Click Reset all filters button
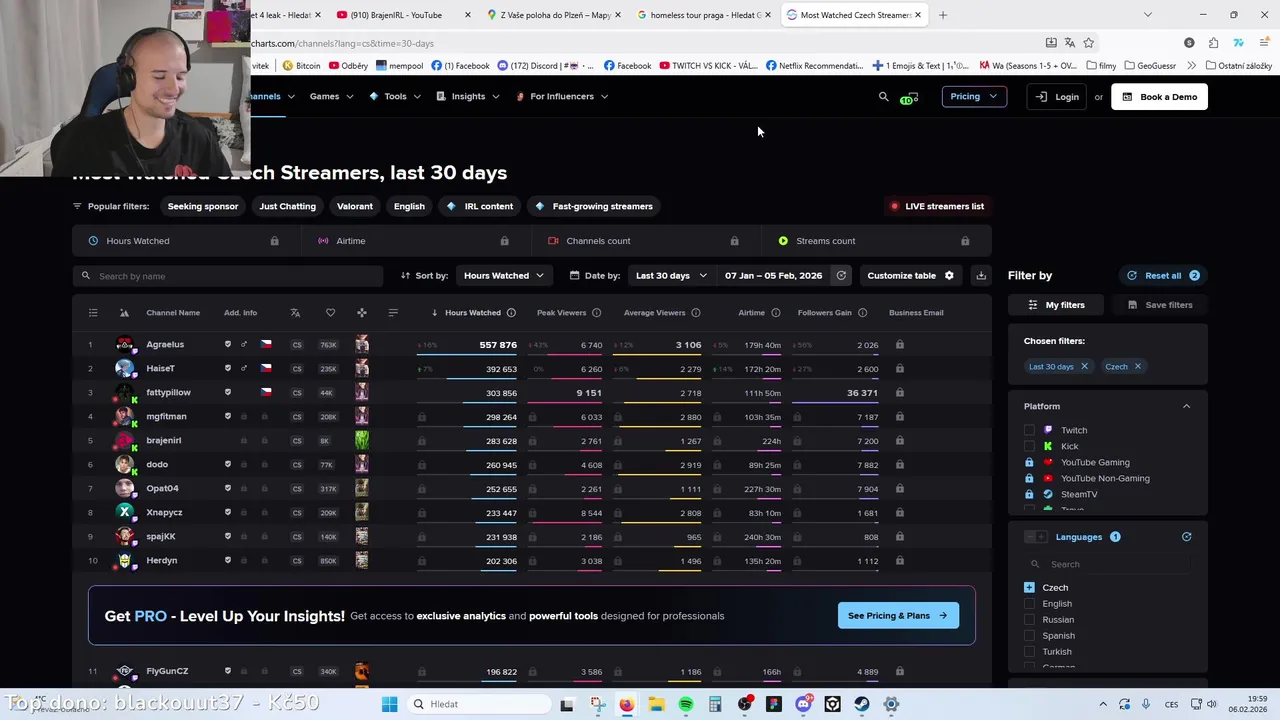Screen dimensions: 1280x720 pyautogui.click(x=1164, y=276)
